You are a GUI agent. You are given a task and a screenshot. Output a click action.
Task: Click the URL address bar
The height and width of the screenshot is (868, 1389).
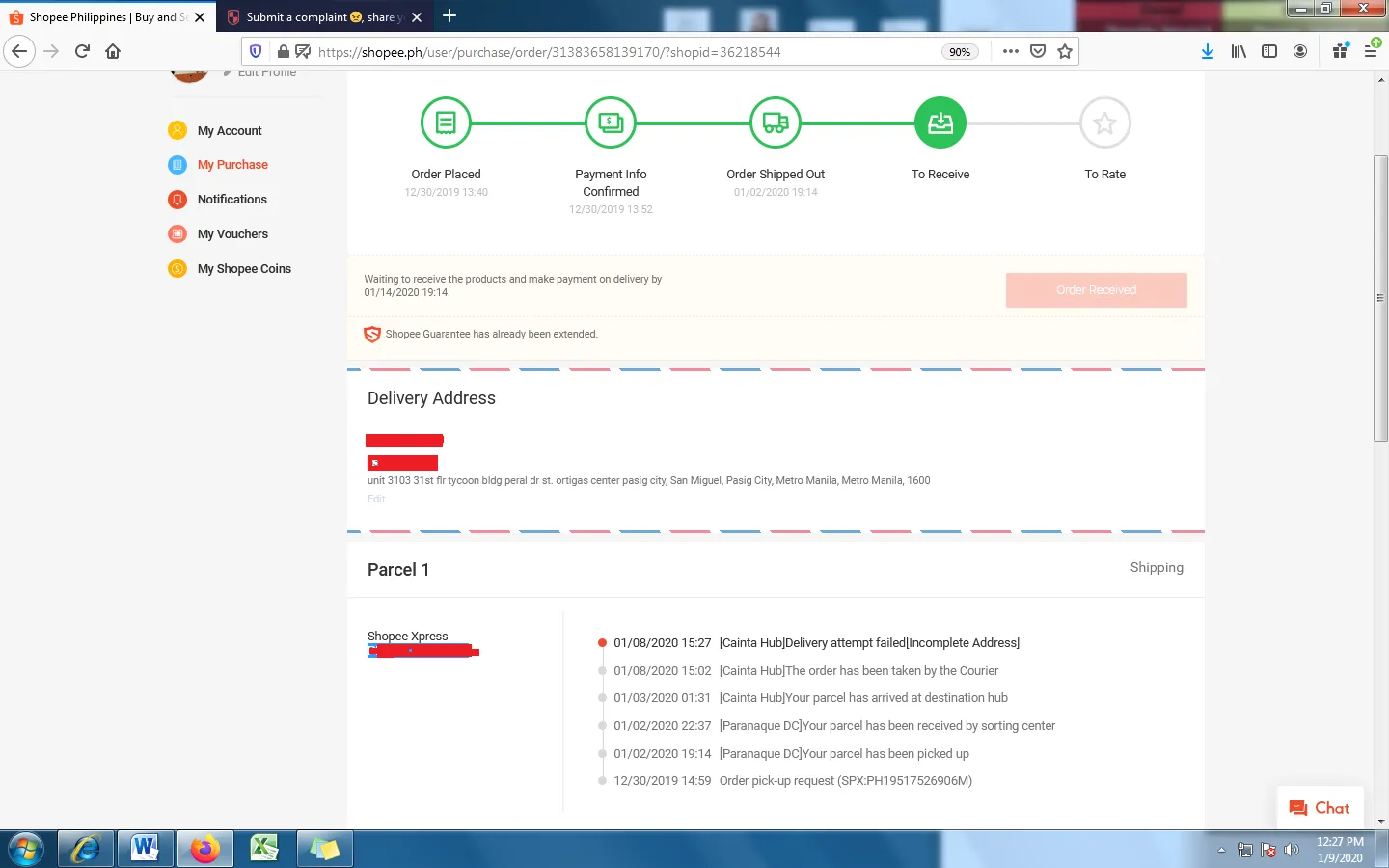[617, 52]
